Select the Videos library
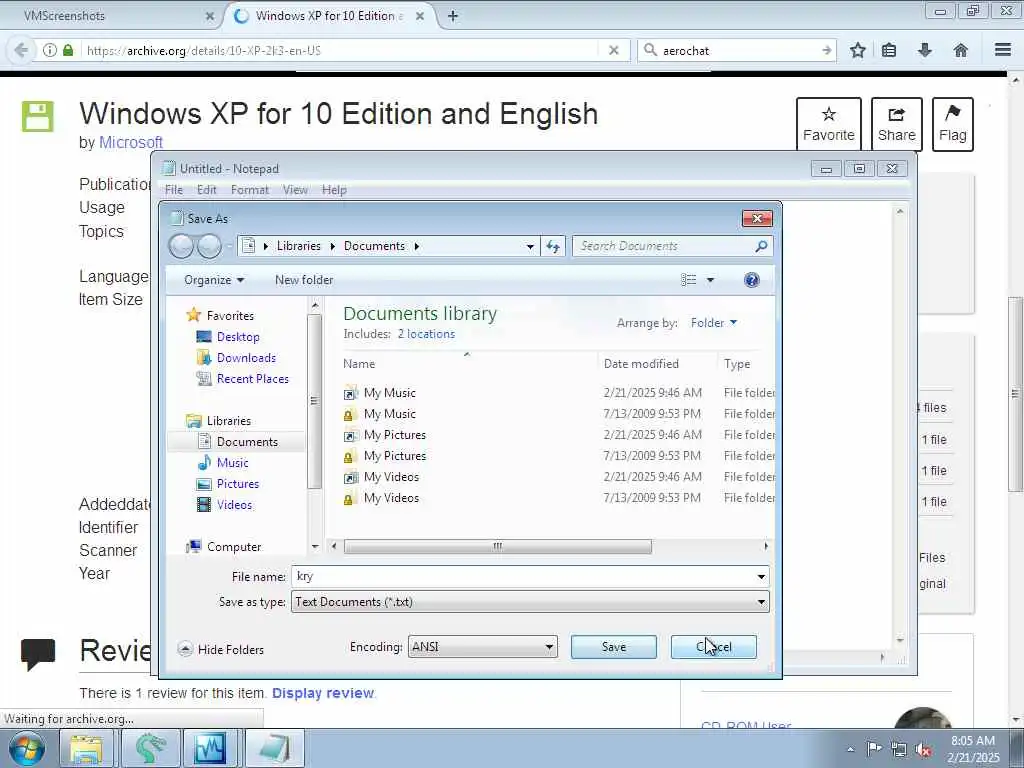Image resolution: width=1024 pixels, height=768 pixels. [234, 505]
